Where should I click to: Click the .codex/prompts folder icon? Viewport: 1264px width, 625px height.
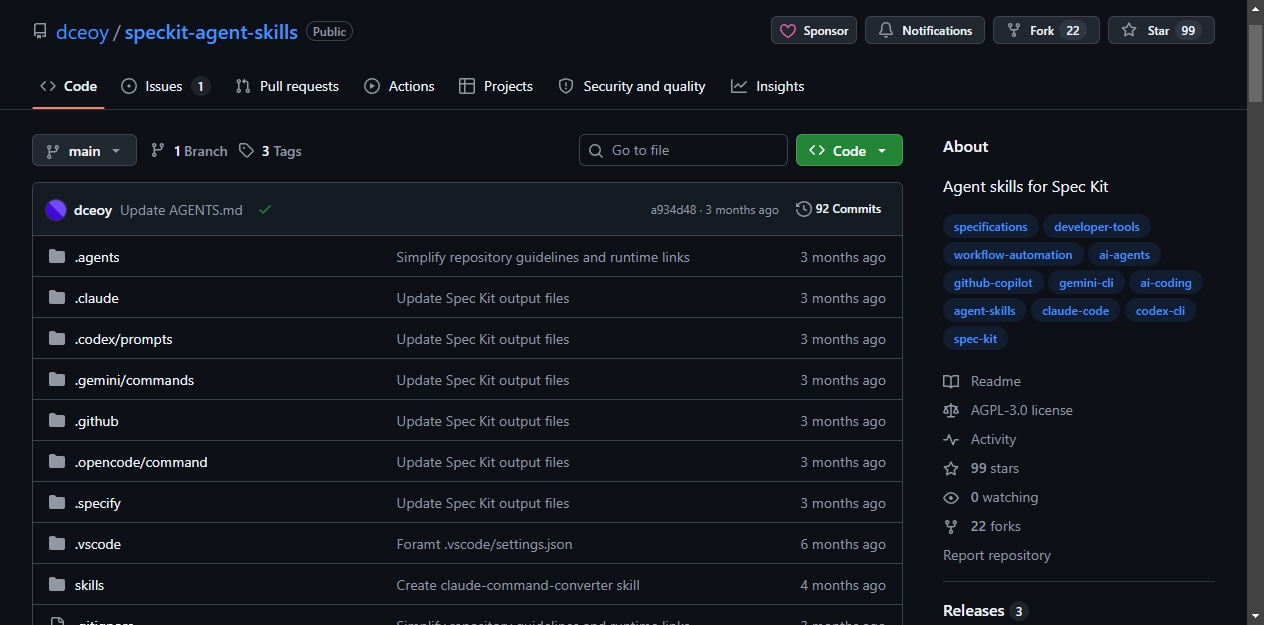57,339
